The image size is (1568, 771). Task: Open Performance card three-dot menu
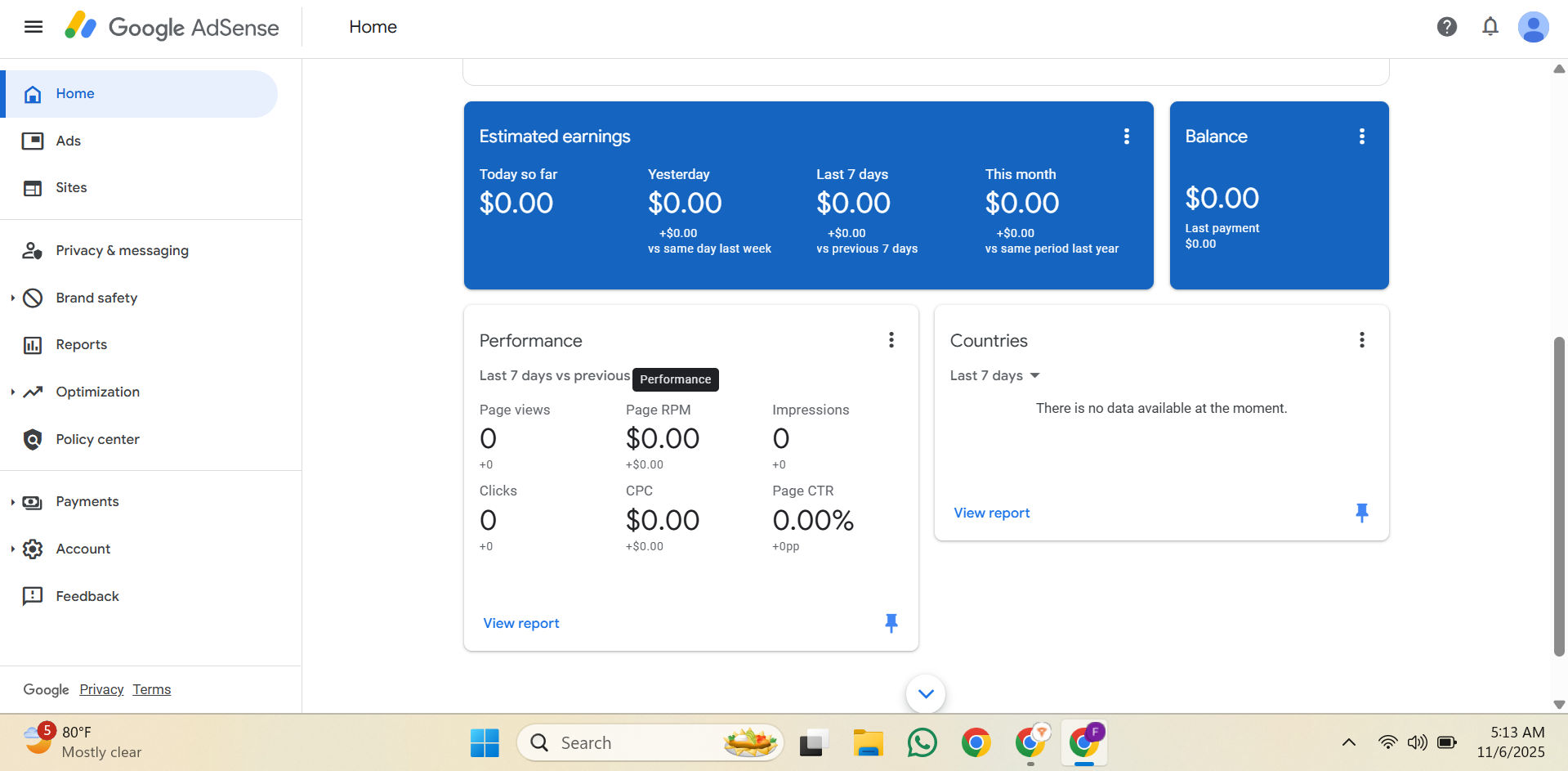[891, 340]
